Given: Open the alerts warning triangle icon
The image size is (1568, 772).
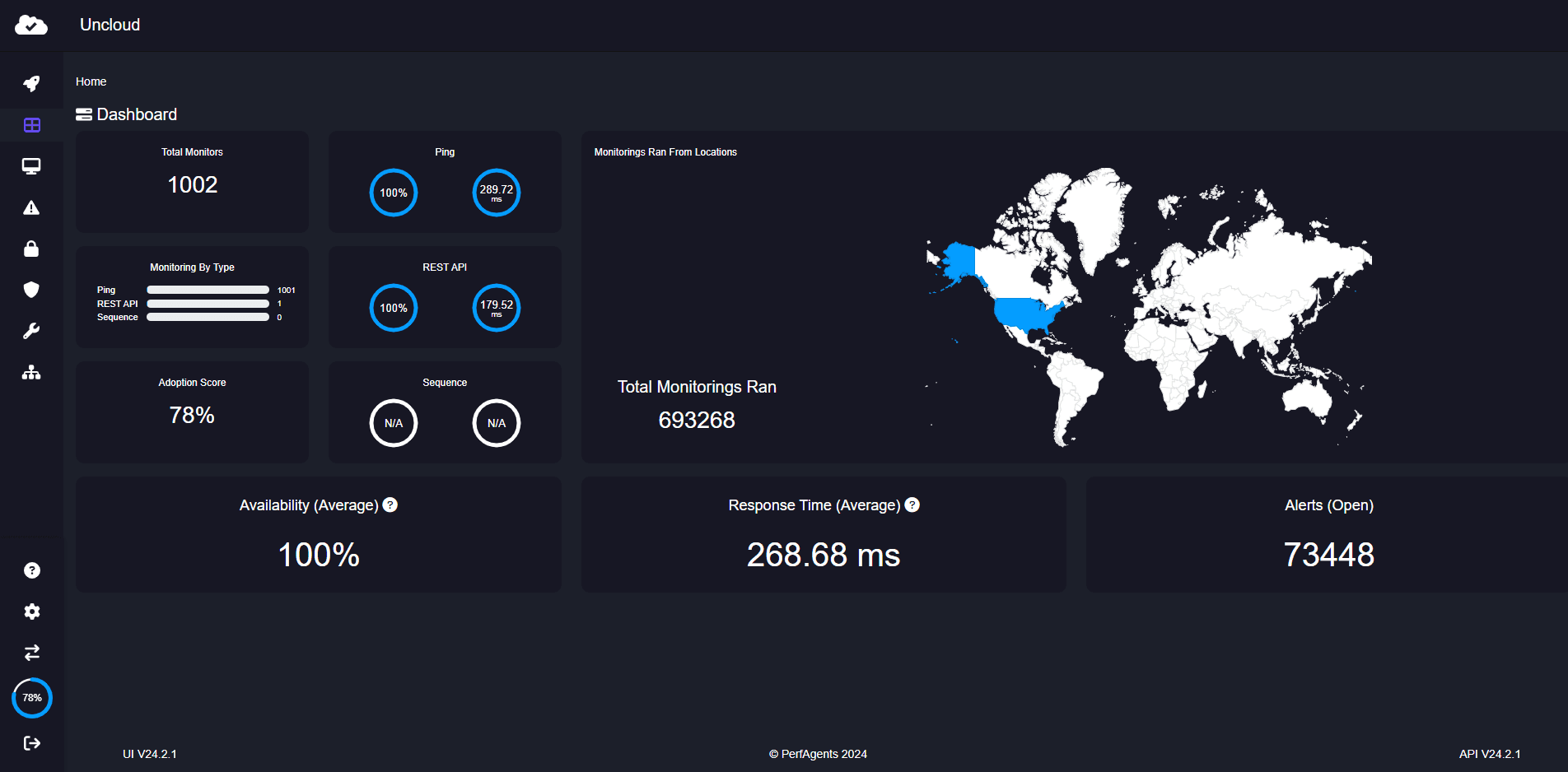Looking at the screenshot, I should point(31,207).
